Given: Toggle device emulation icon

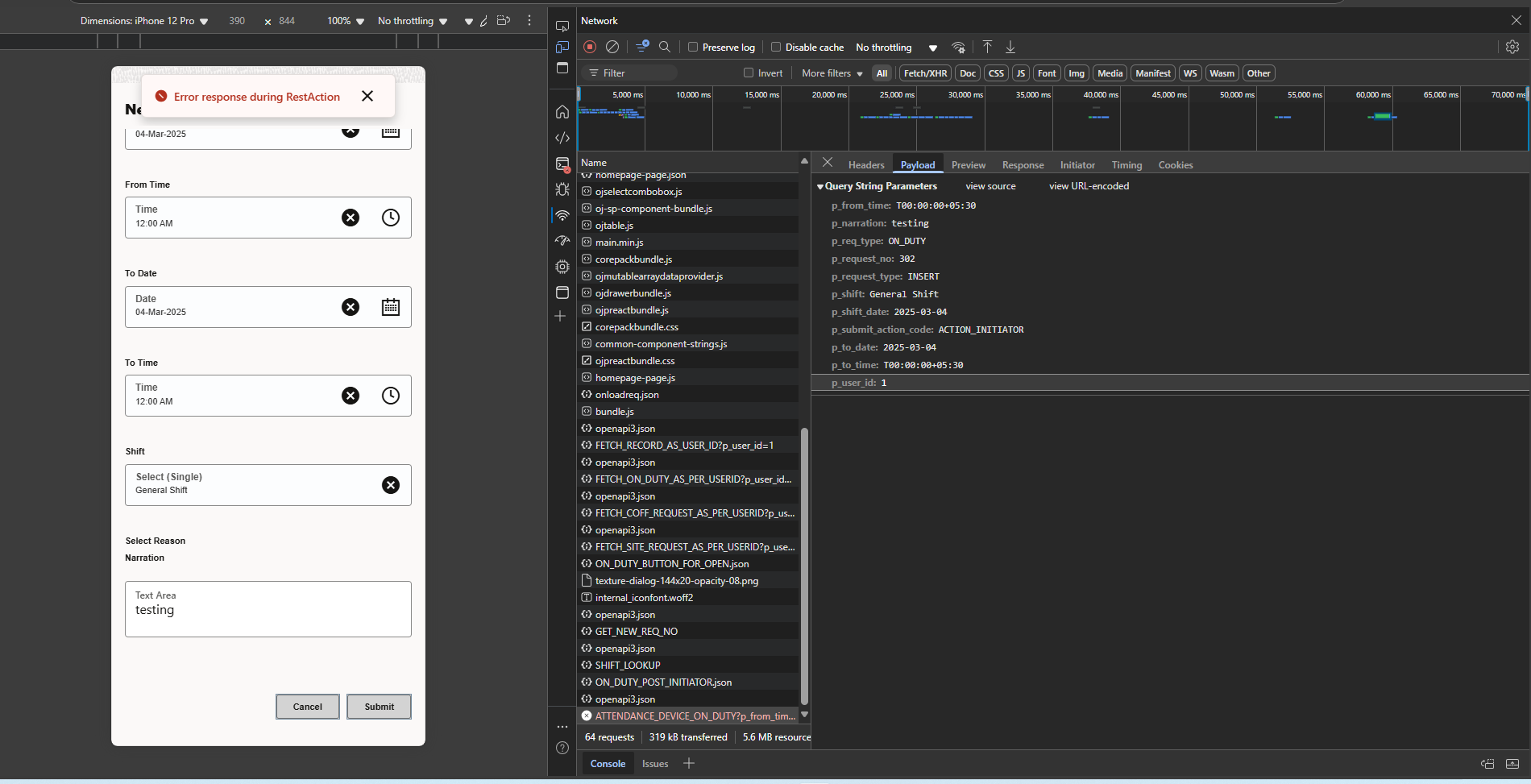Looking at the screenshot, I should [562, 47].
